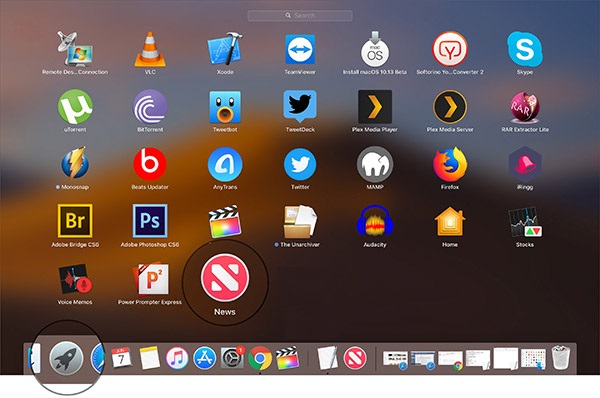Launch Google Chrome from the Dock
The image size is (600, 398).
(260, 358)
